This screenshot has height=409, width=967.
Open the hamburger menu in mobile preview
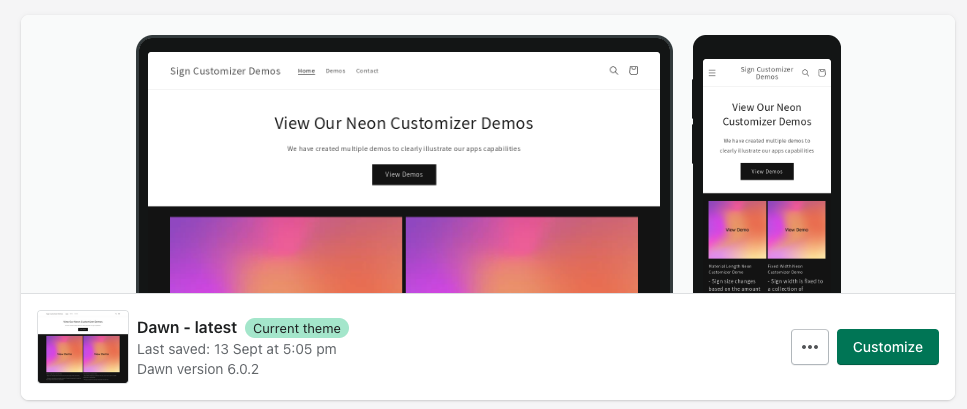[x=712, y=73]
